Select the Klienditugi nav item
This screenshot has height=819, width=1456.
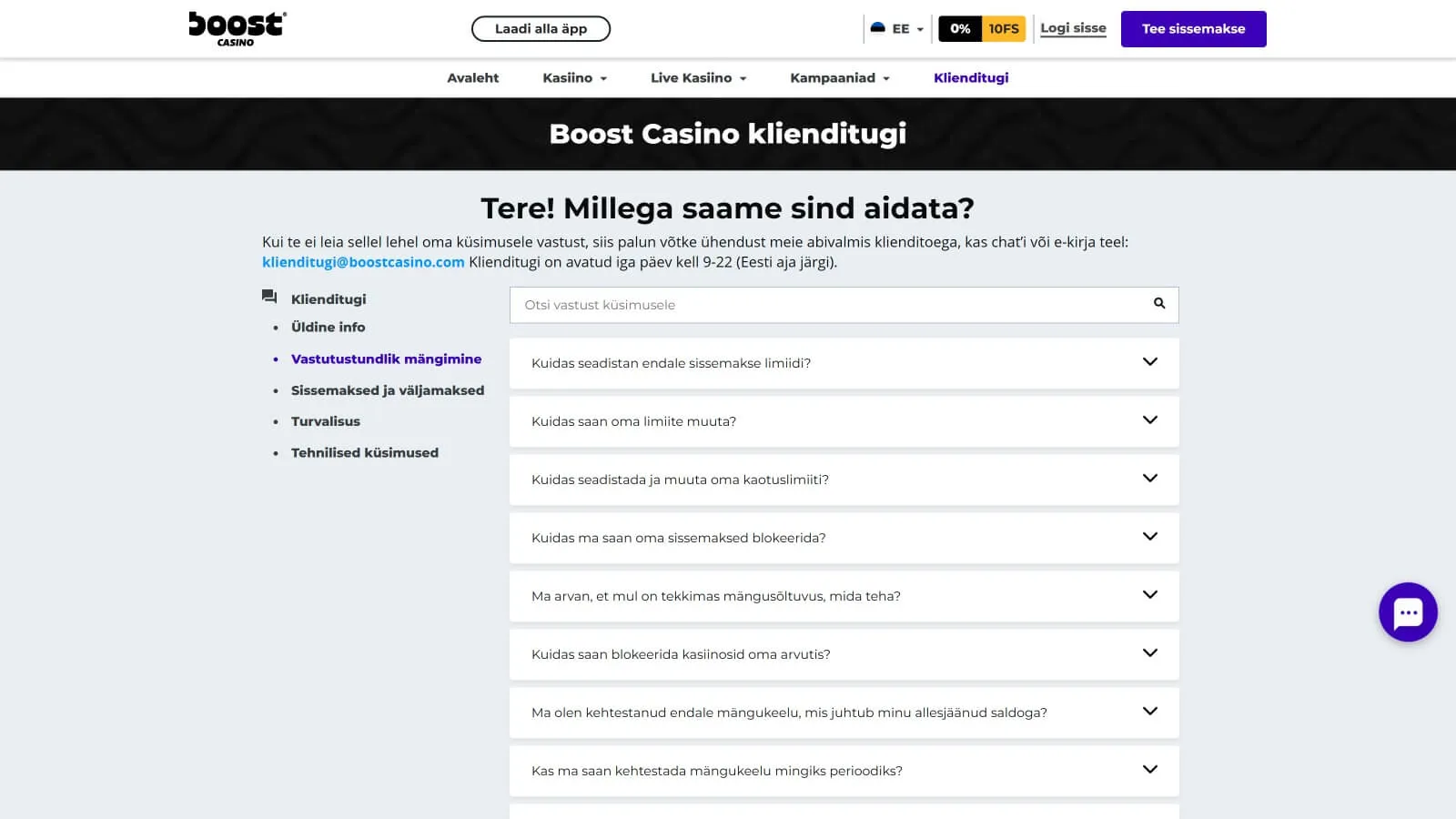[971, 78]
